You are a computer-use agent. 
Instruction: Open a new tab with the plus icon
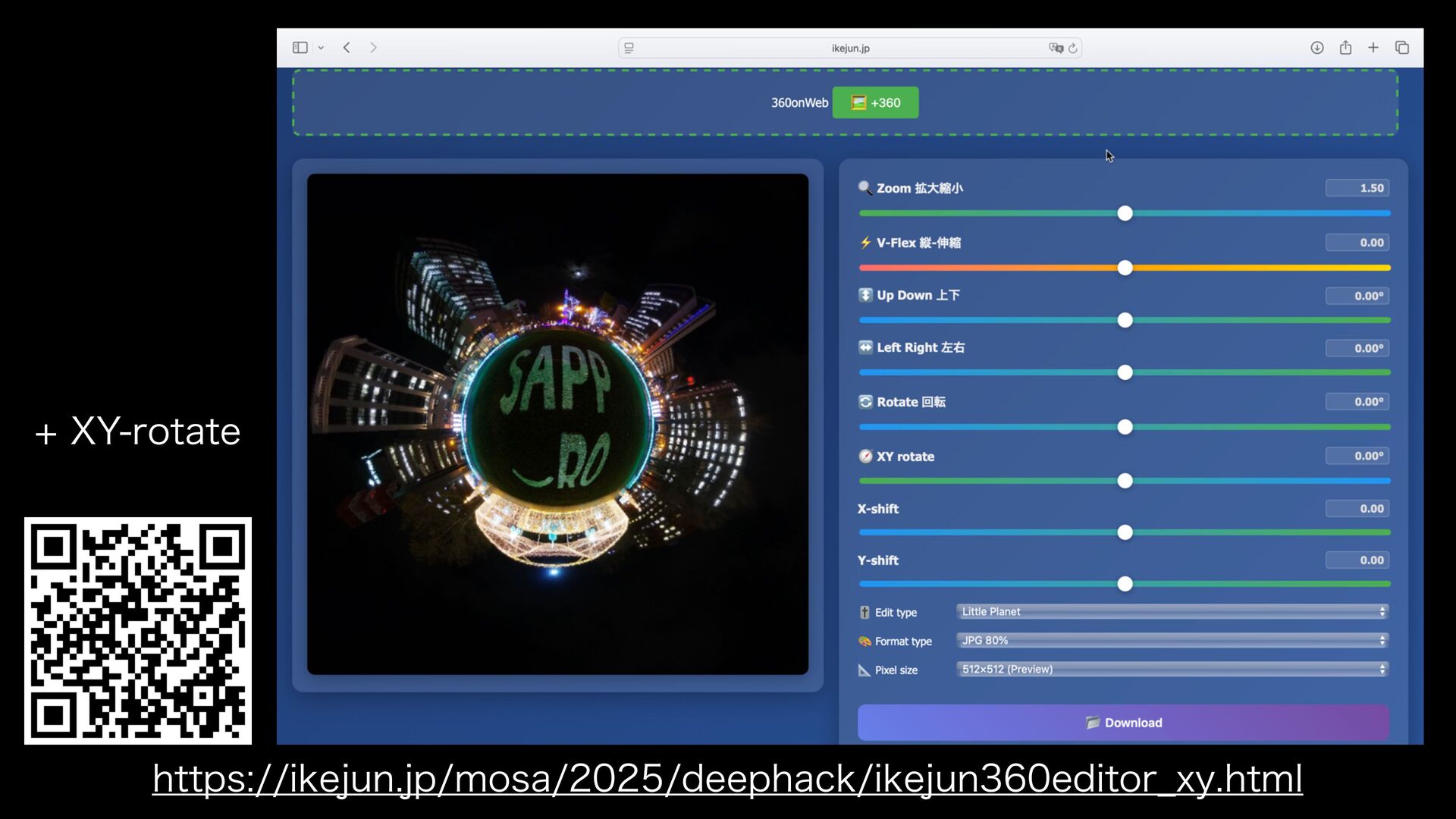pos(1373,48)
